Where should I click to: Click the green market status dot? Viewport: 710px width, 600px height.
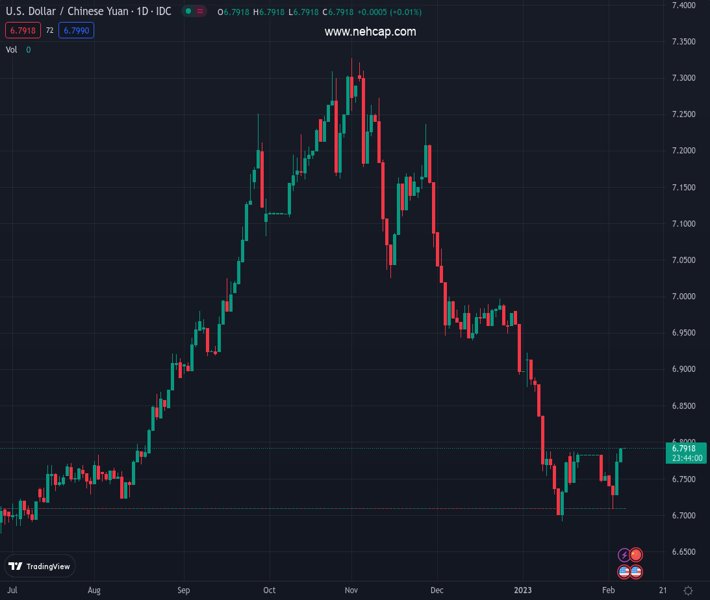click(x=188, y=11)
